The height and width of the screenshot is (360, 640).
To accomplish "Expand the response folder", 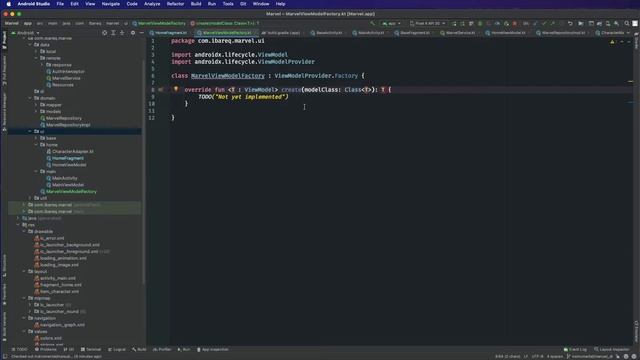I will [42, 64].
